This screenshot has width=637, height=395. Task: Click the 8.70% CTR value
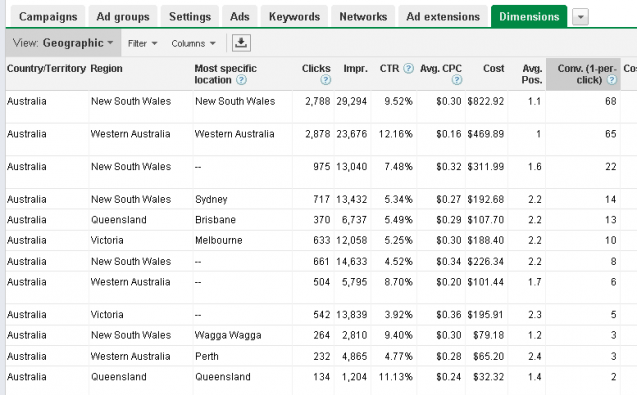point(399,282)
